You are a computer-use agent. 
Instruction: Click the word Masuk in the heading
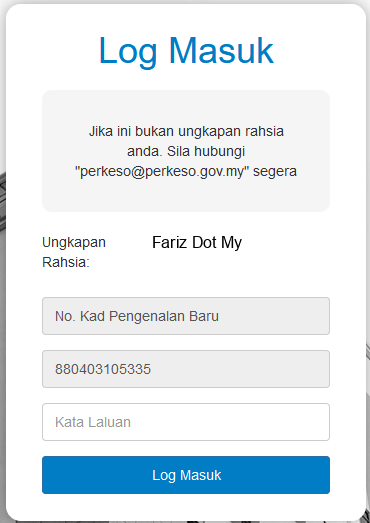click(222, 51)
